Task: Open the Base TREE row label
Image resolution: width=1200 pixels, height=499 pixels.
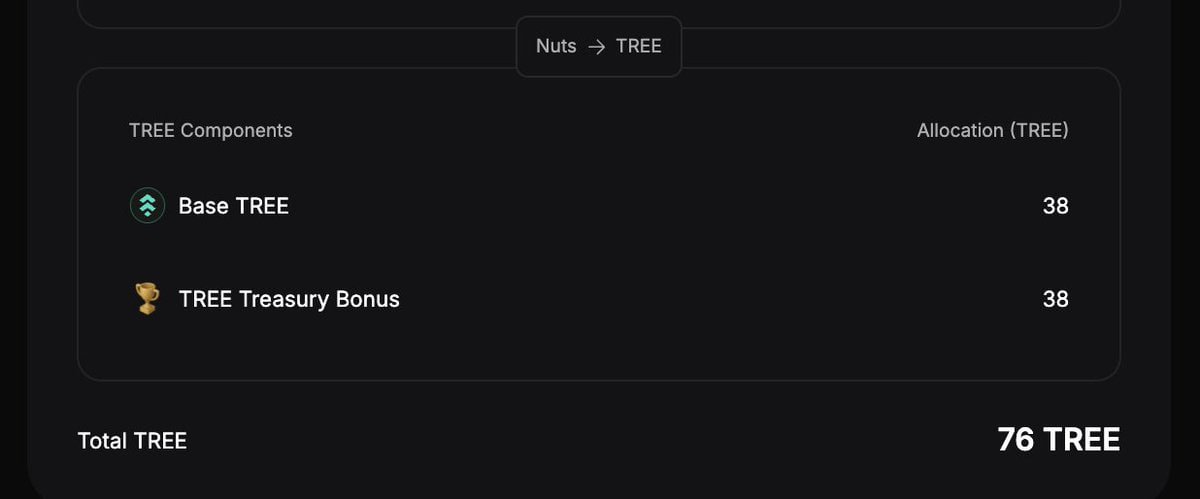Action: 234,206
